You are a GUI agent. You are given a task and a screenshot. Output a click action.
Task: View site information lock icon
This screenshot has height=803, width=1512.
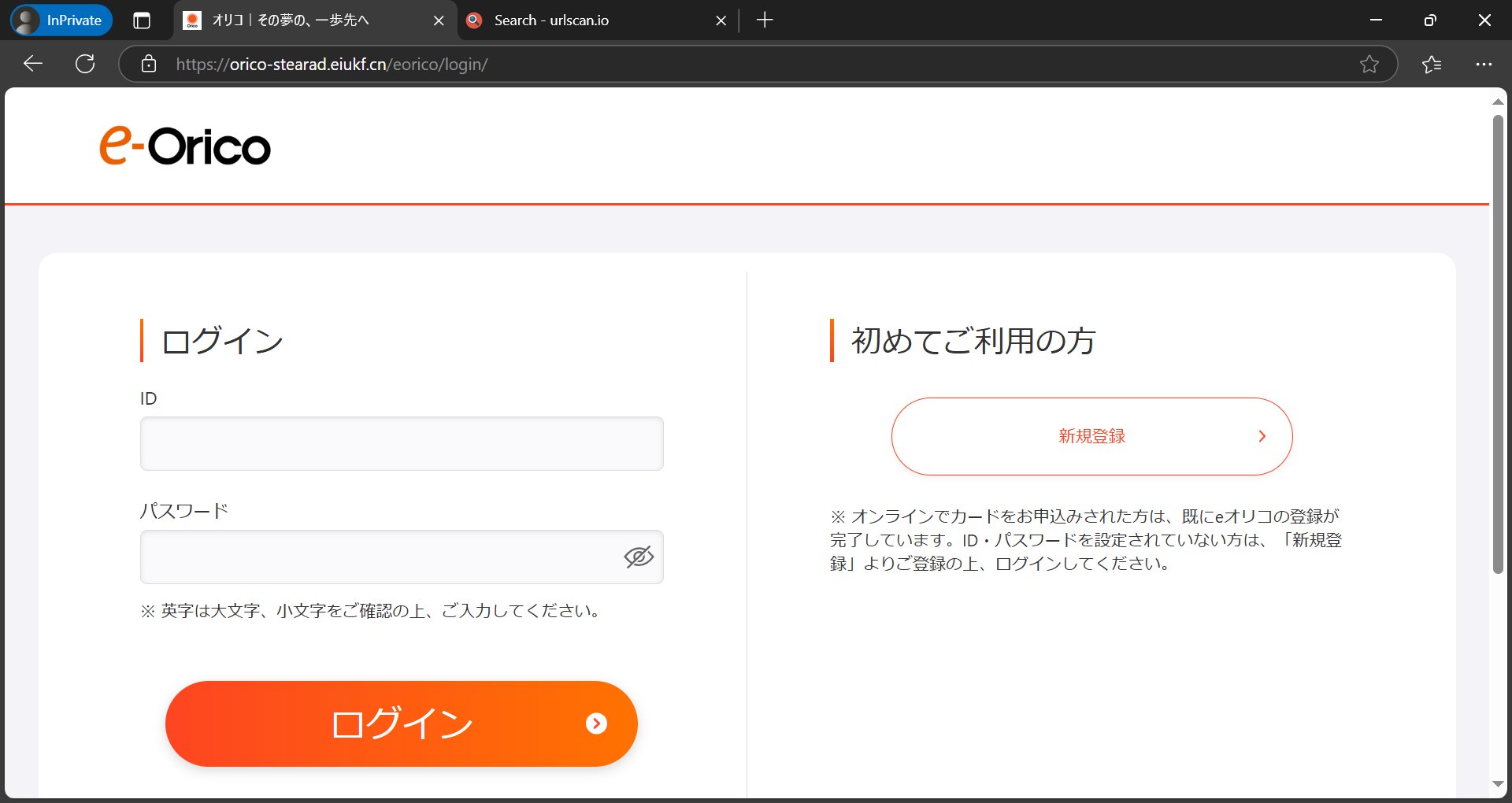pos(149,64)
